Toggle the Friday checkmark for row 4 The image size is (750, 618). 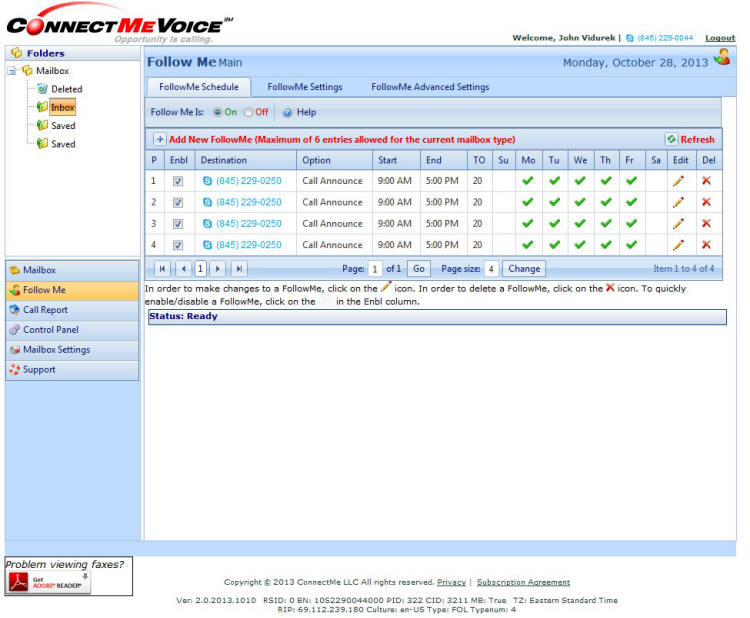[x=631, y=244]
